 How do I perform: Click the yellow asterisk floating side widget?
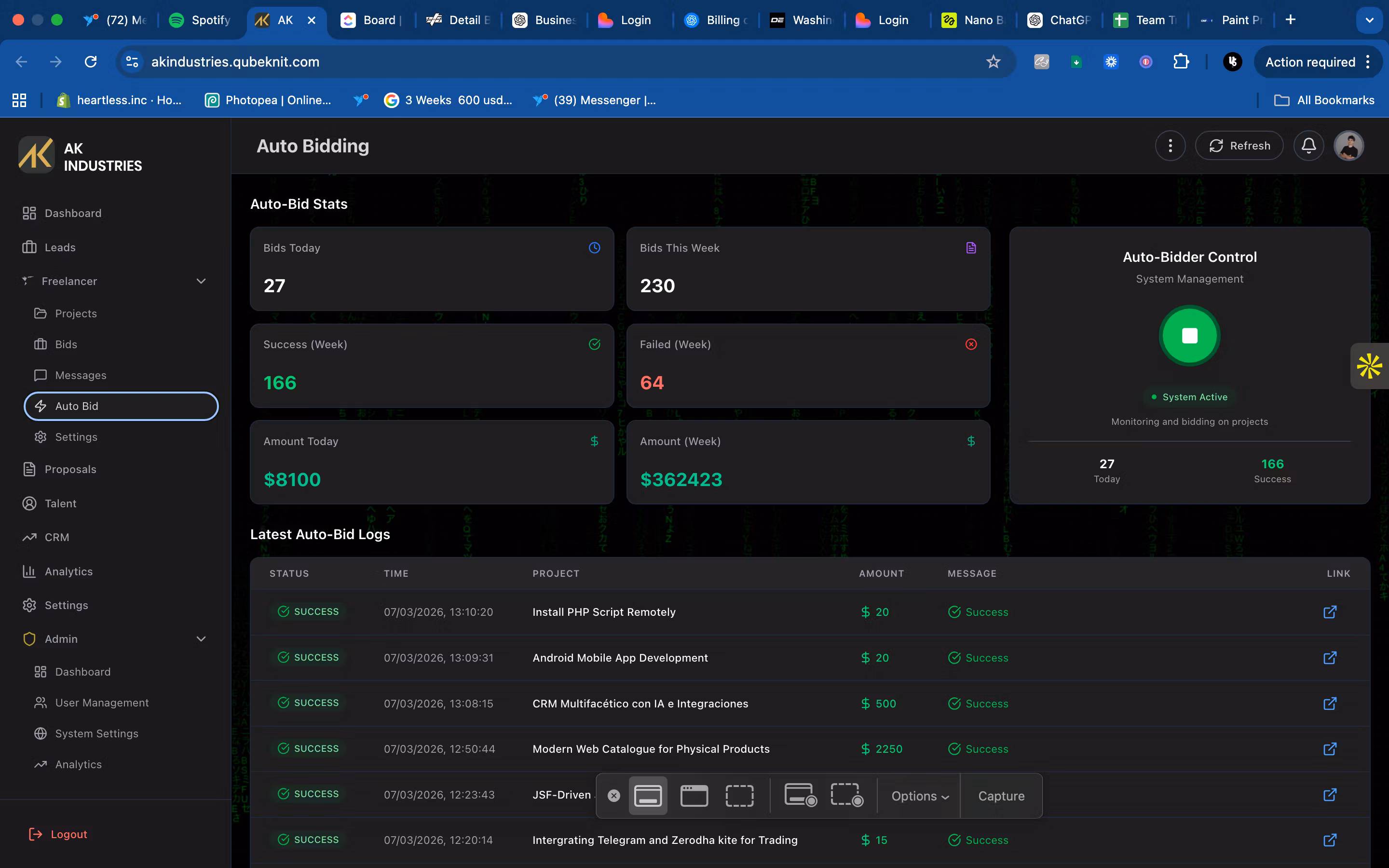click(1370, 366)
